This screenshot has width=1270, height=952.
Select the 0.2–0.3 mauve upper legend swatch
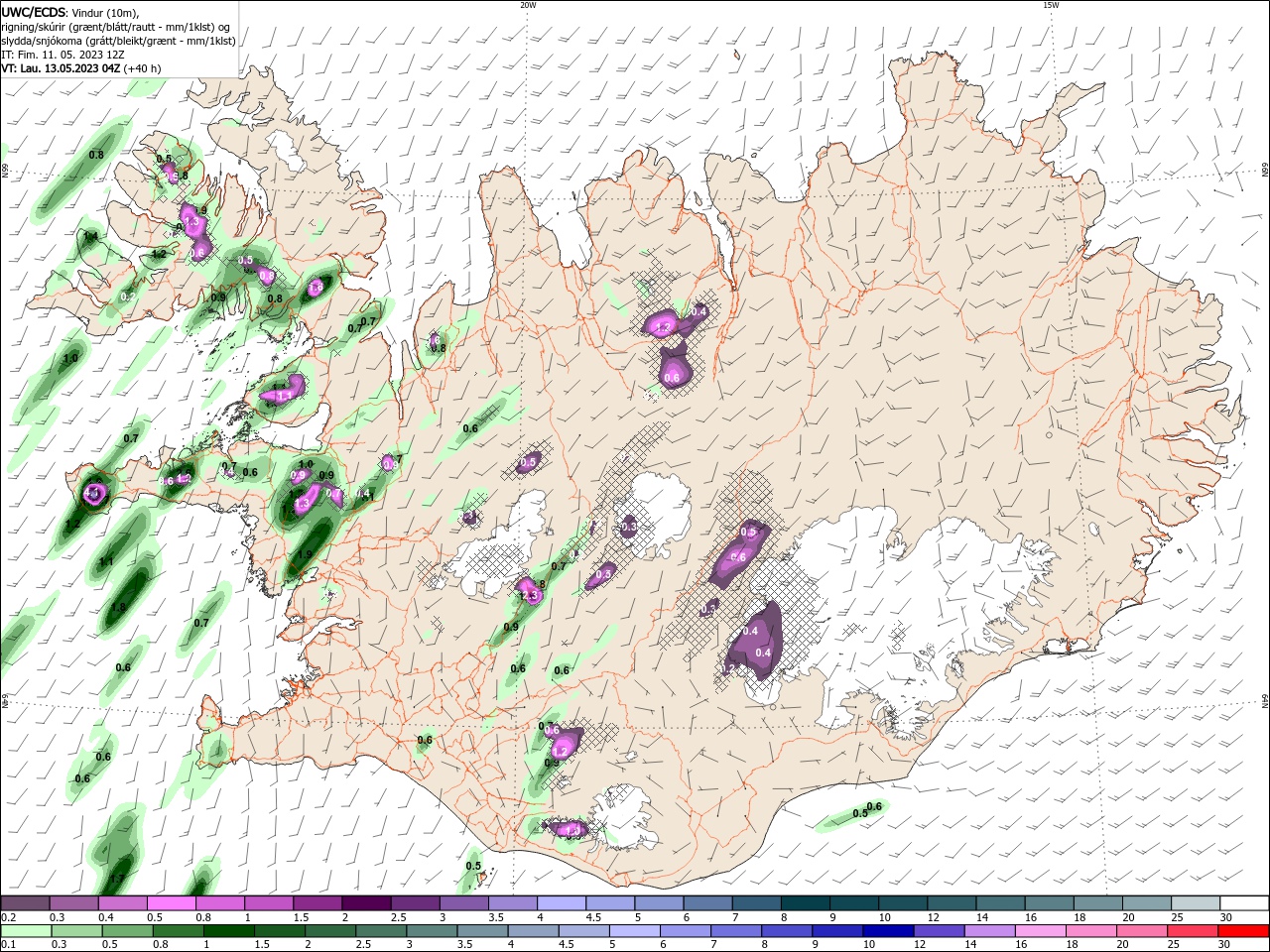point(25,903)
